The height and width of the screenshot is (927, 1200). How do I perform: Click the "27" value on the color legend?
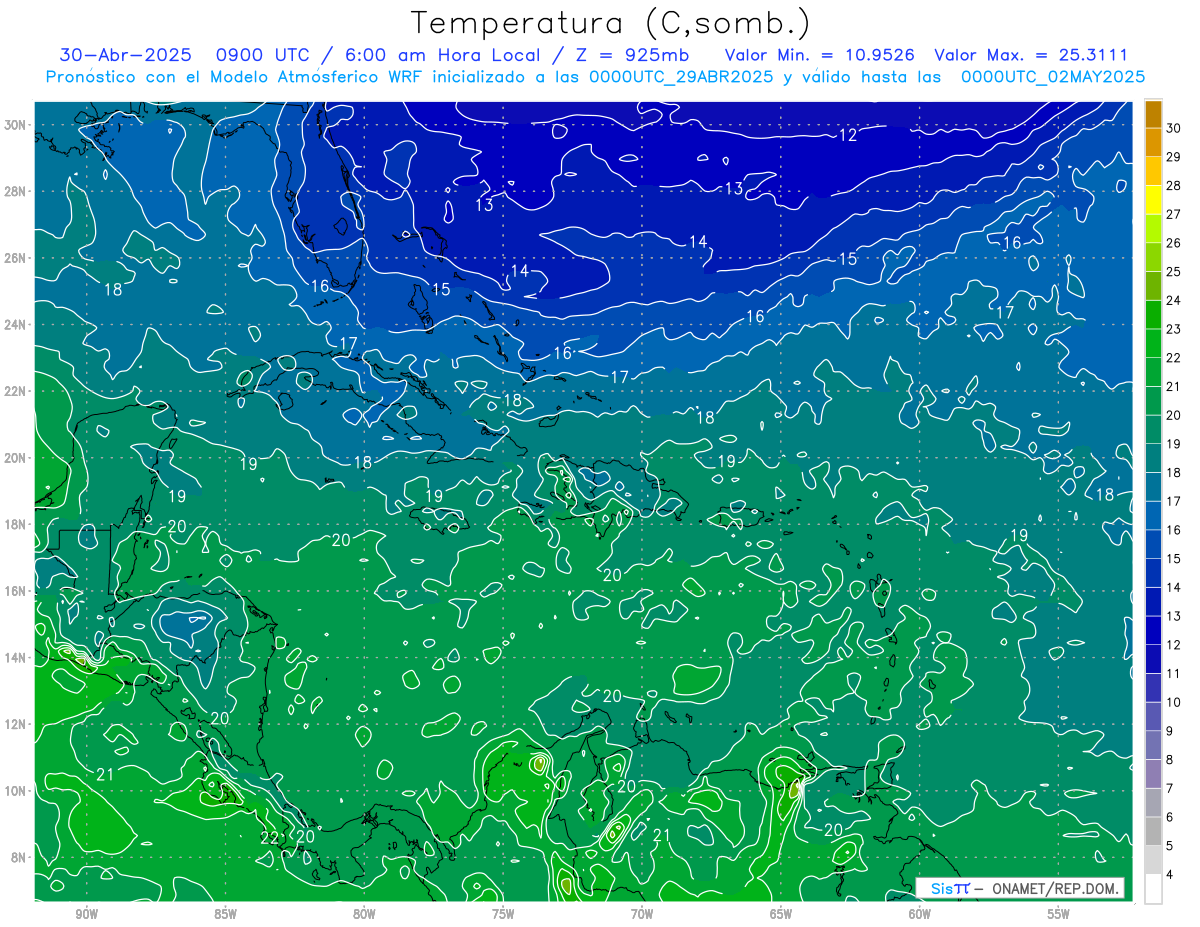pyautogui.click(x=1174, y=214)
